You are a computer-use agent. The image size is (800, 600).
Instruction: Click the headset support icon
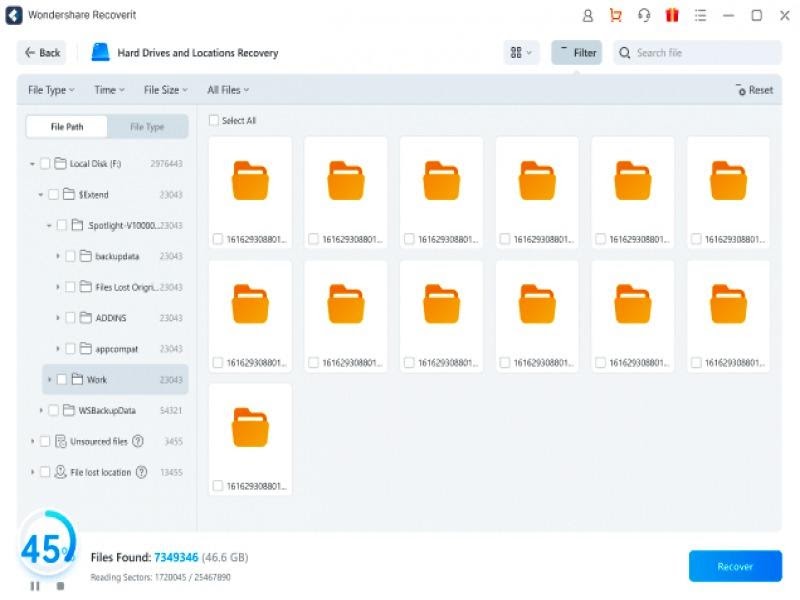click(644, 16)
